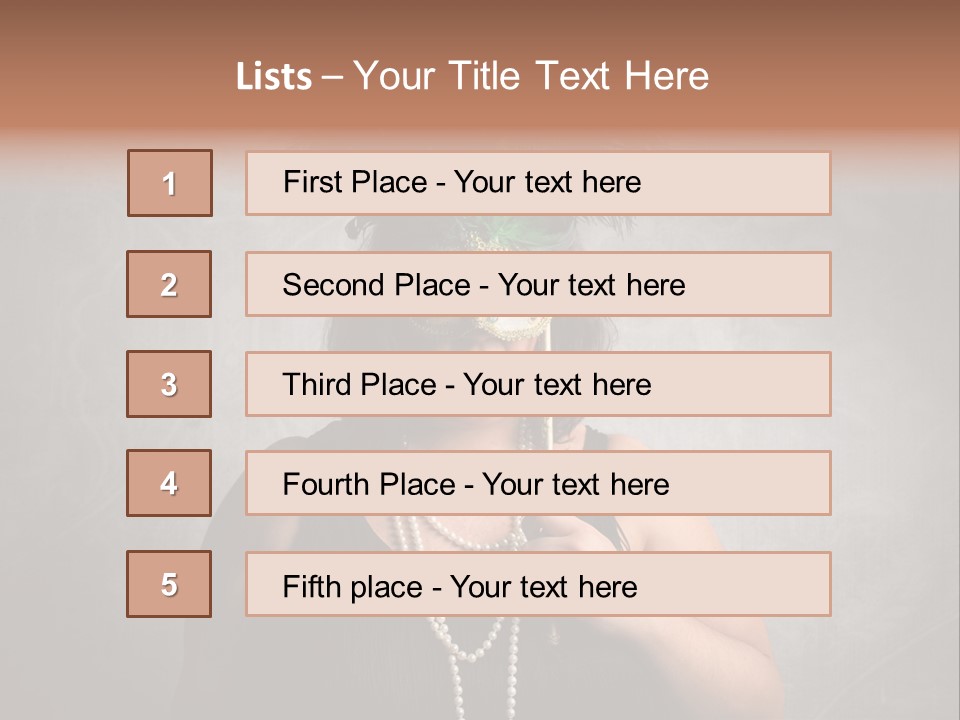Click the First Place text box

click(538, 183)
